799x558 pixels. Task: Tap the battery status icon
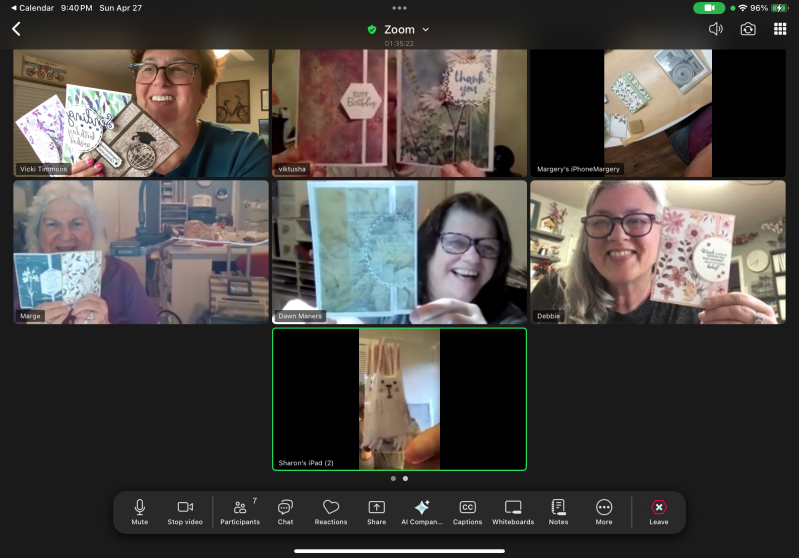tap(779, 8)
